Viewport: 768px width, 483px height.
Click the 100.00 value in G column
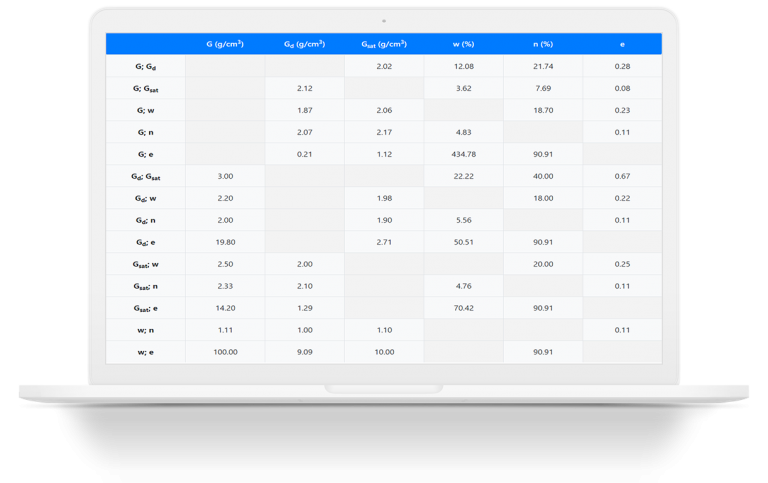click(x=224, y=352)
